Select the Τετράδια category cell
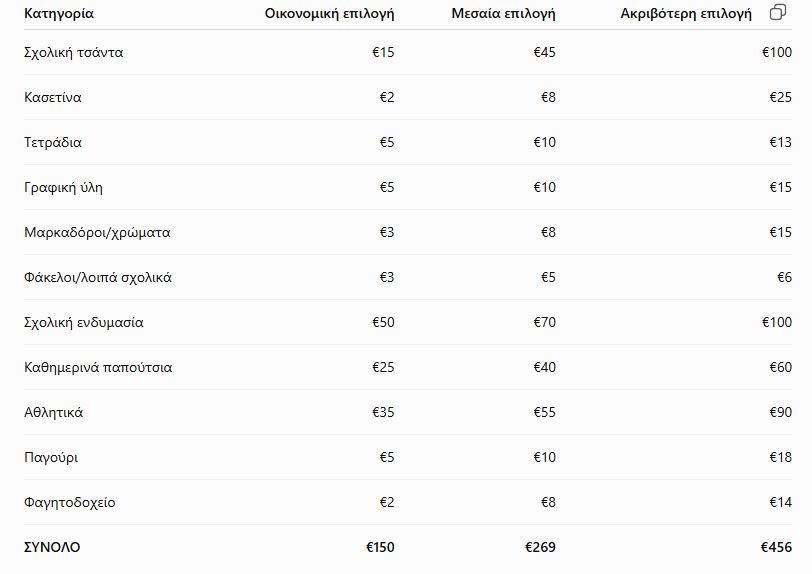Screen dimensions: 812x574 pyautogui.click(x=53, y=142)
